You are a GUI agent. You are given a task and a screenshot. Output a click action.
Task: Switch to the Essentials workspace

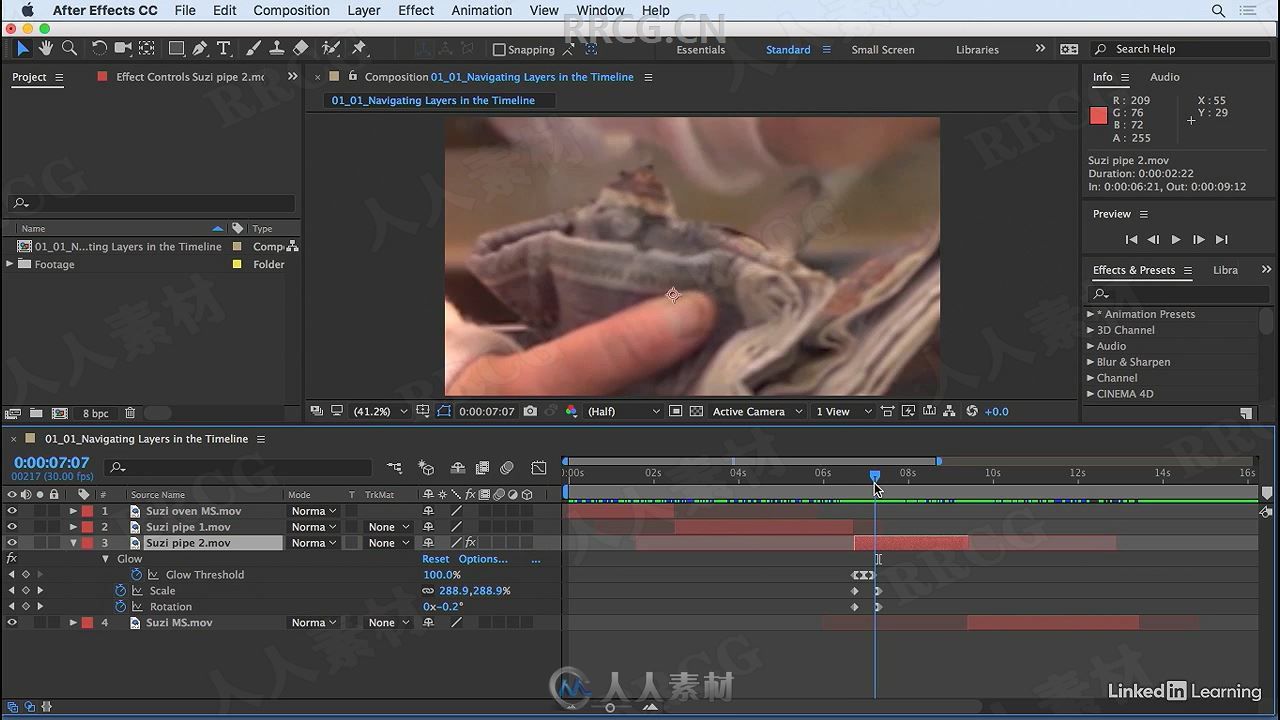701,49
